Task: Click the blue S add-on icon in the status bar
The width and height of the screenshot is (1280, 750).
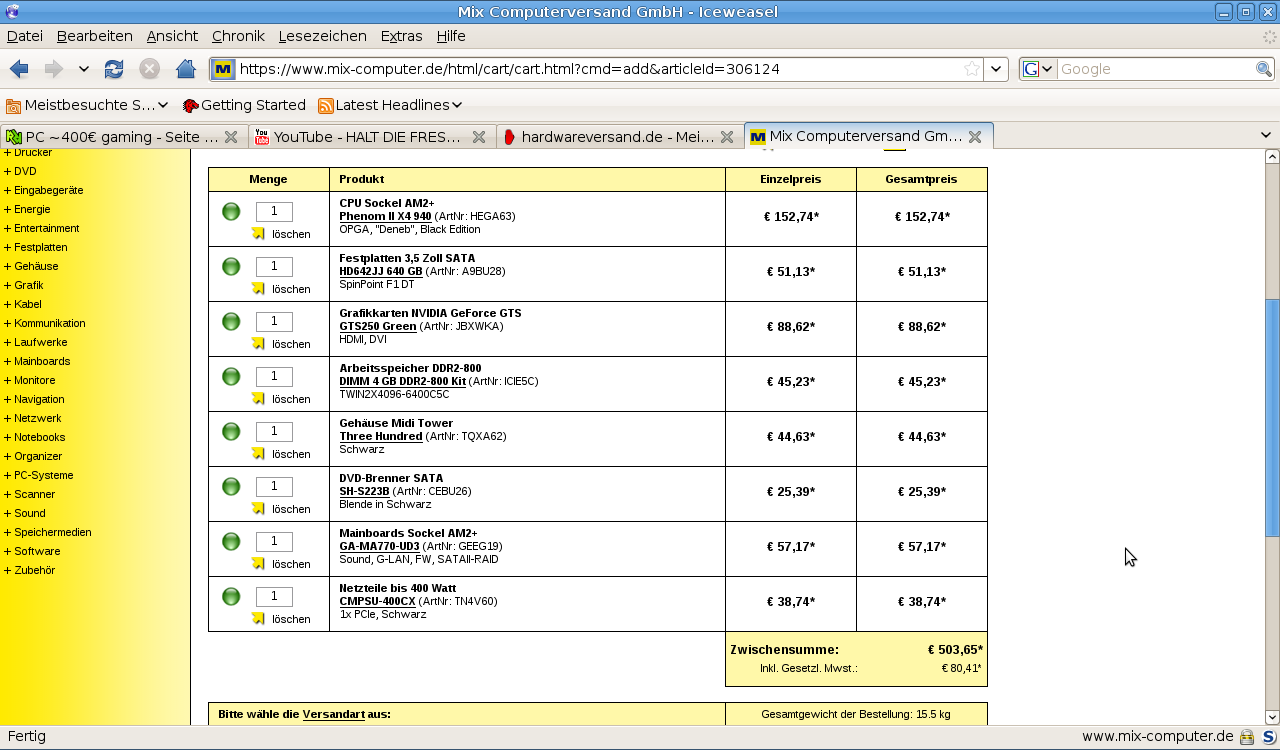Action: click(x=1268, y=737)
